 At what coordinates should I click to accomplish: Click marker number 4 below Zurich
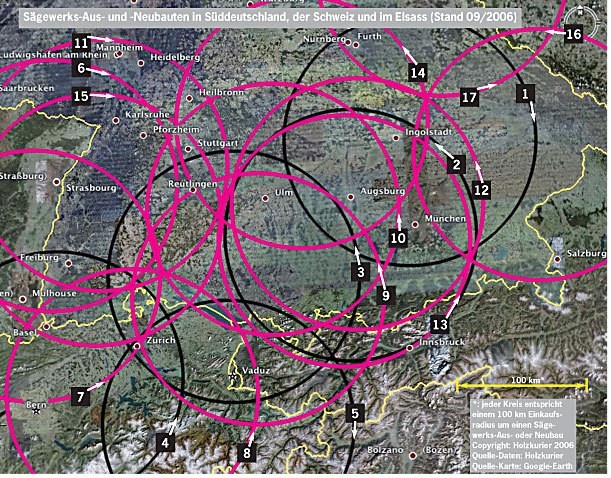coord(166,441)
